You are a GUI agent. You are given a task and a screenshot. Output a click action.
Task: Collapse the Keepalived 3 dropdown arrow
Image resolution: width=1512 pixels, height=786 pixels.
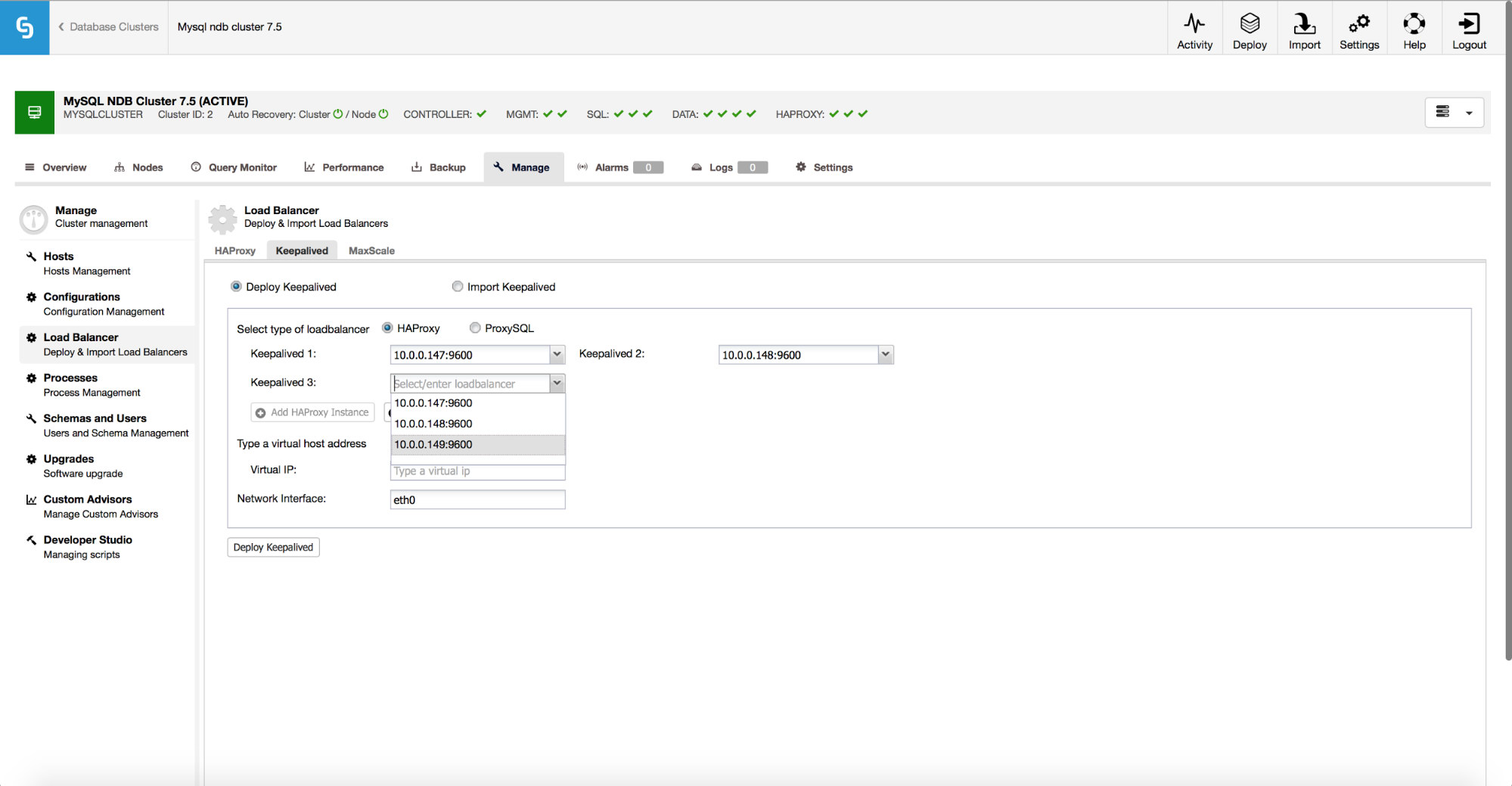point(557,384)
